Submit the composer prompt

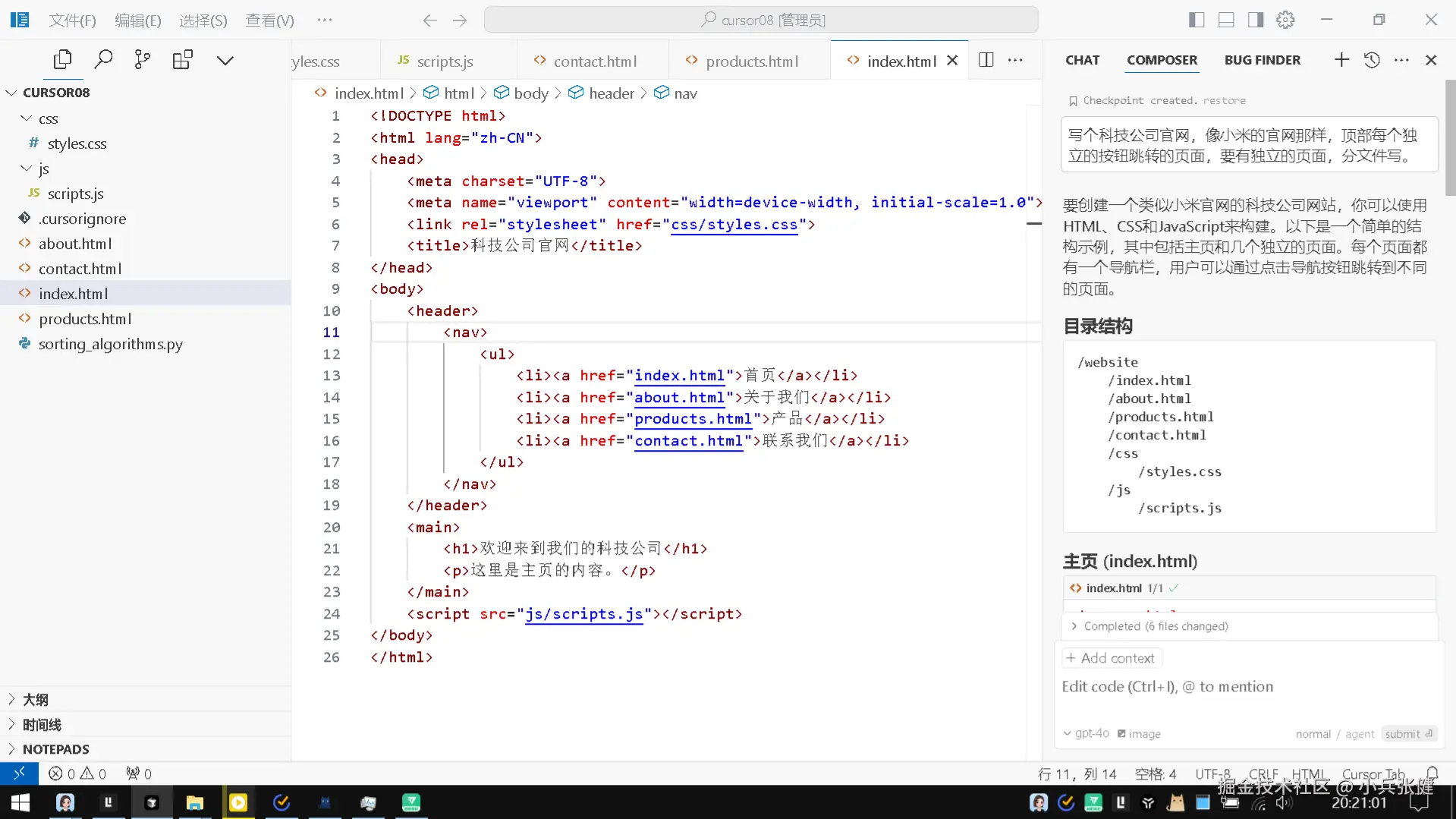1408,734
